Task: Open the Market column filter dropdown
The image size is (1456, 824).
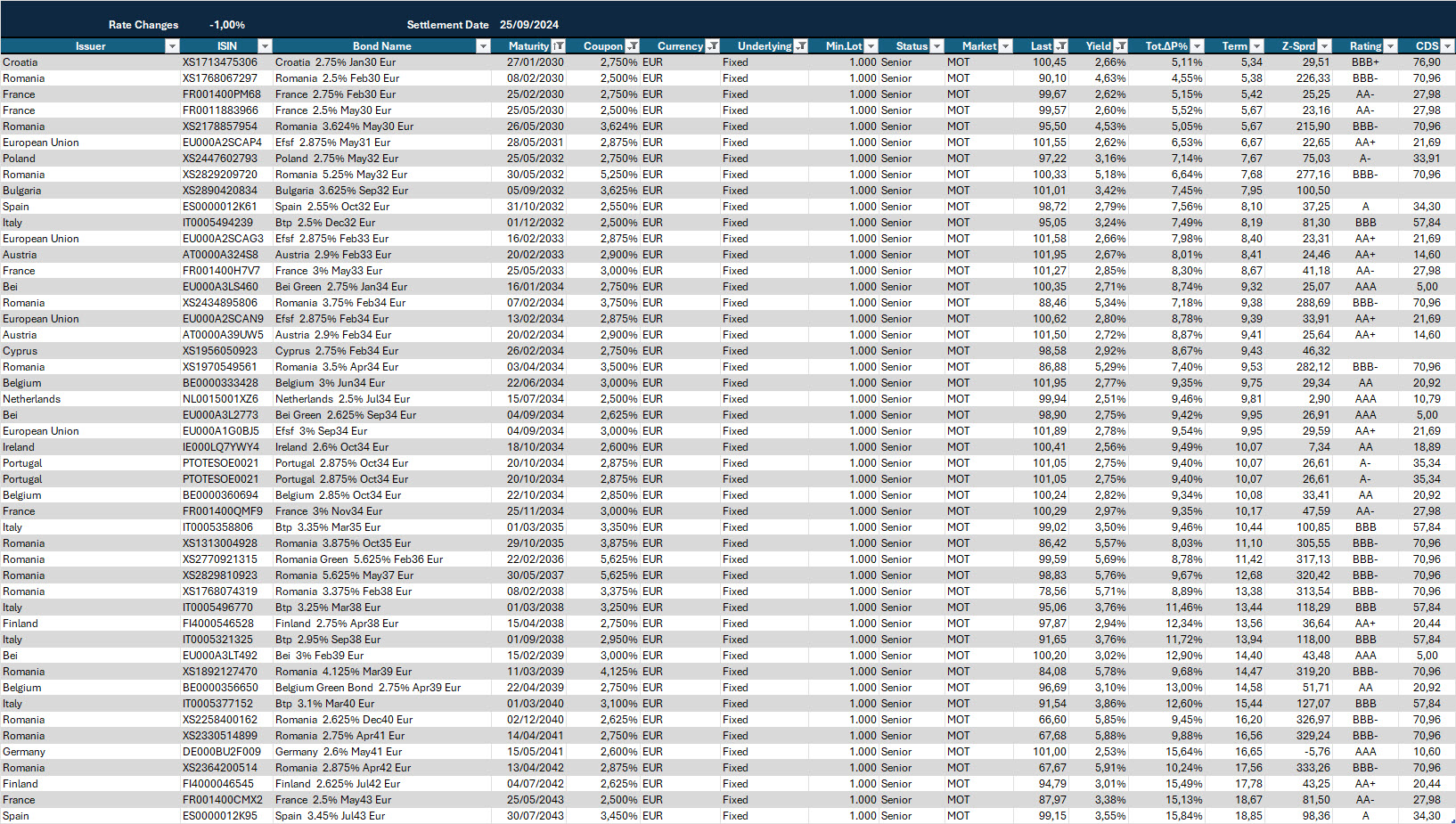Action: (x=1005, y=46)
